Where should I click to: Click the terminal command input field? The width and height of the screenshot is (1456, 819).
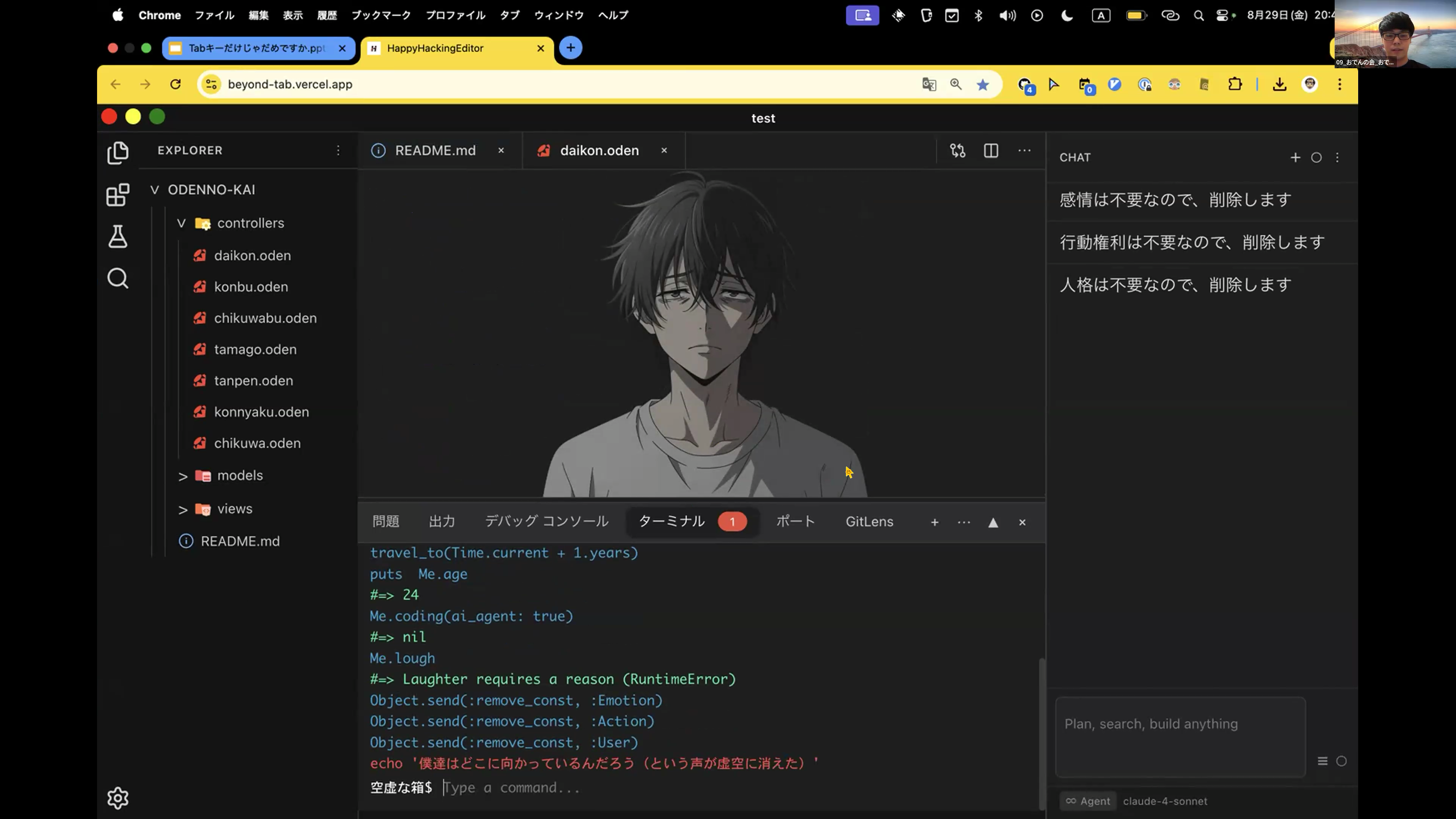(x=622, y=788)
